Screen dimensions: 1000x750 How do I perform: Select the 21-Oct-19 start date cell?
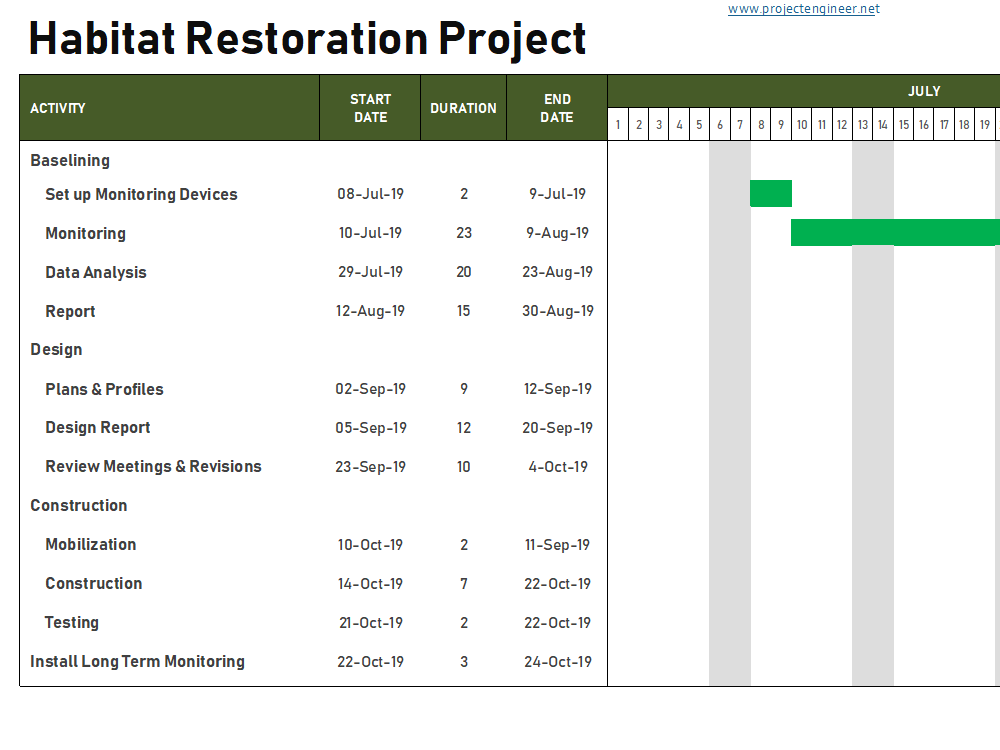point(371,622)
